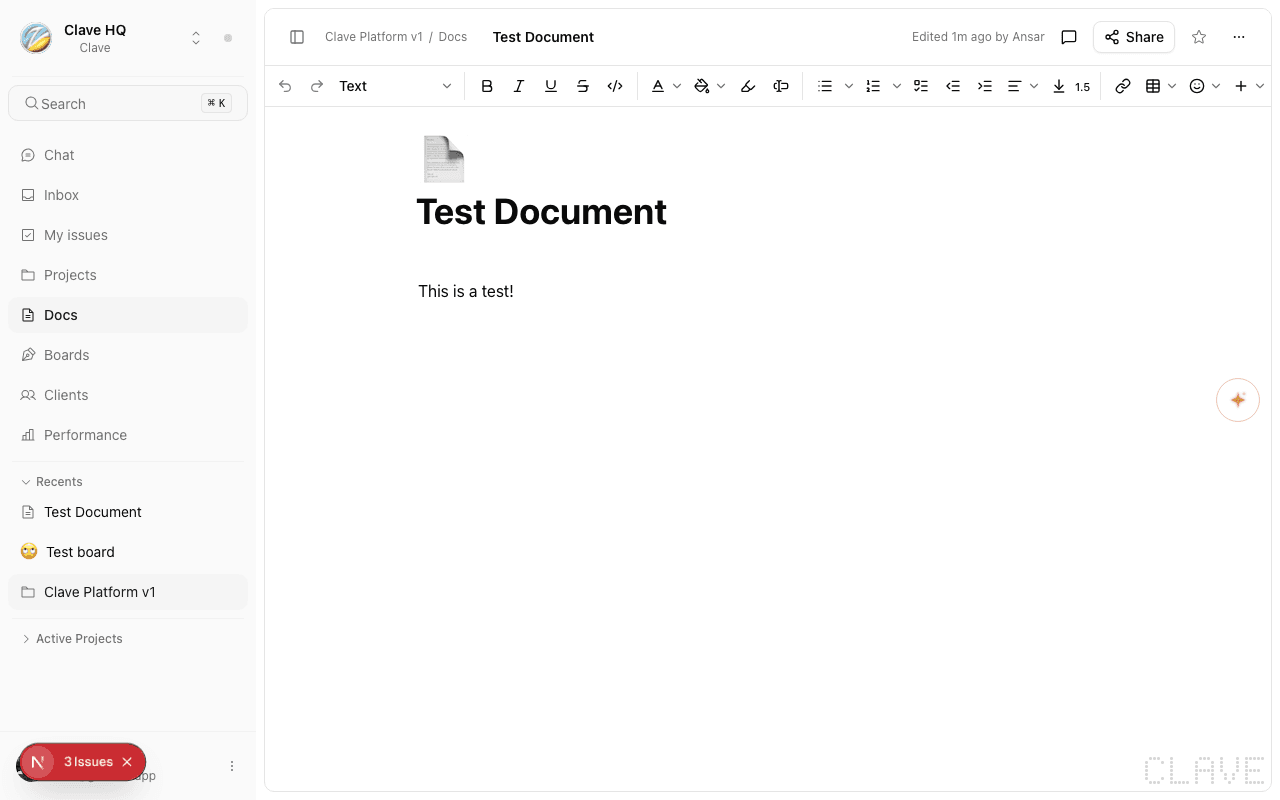Share the Test Document
Image resolution: width=1280 pixels, height=800 pixels.
1133,37
